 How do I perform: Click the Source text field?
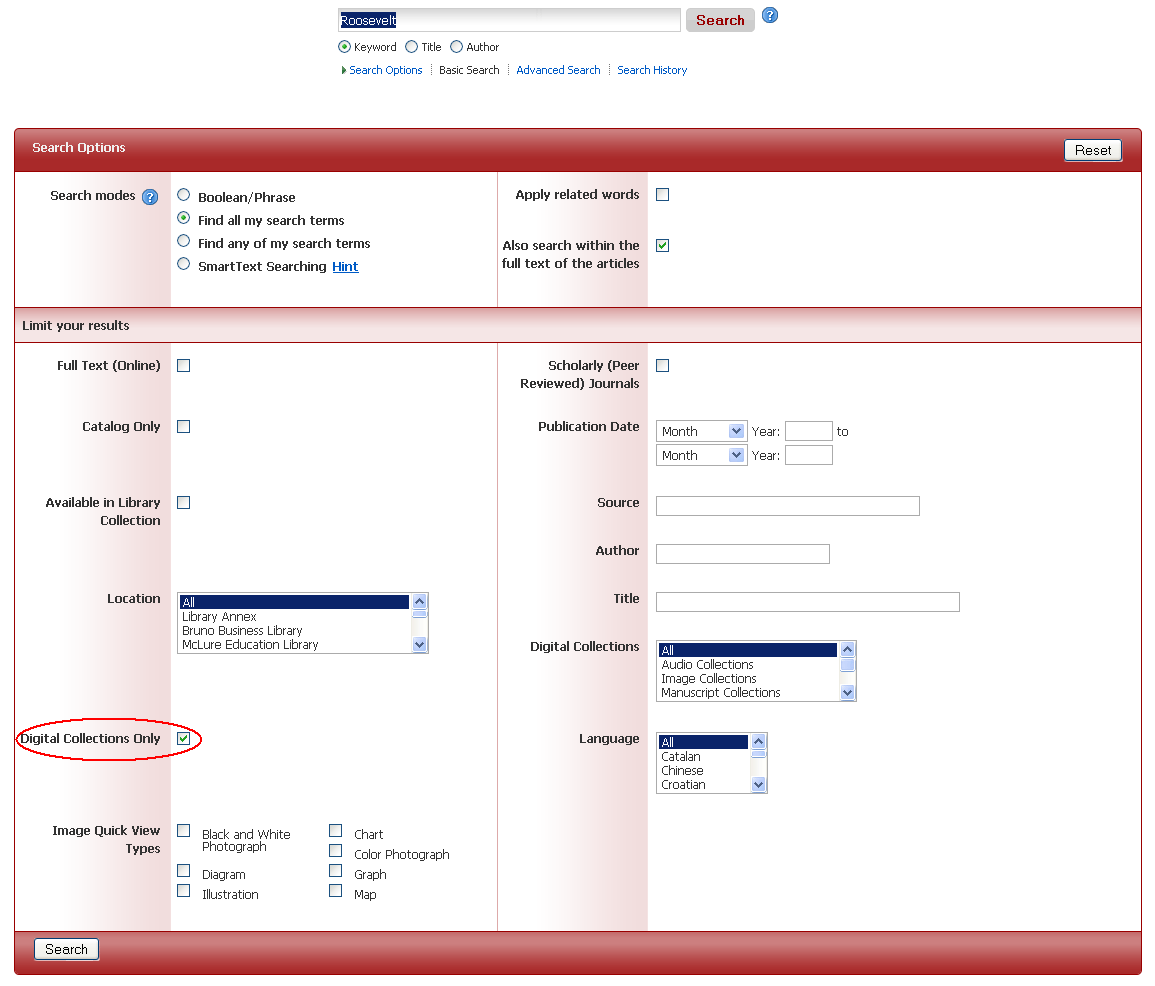pyautogui.click(x=787, y=506)
